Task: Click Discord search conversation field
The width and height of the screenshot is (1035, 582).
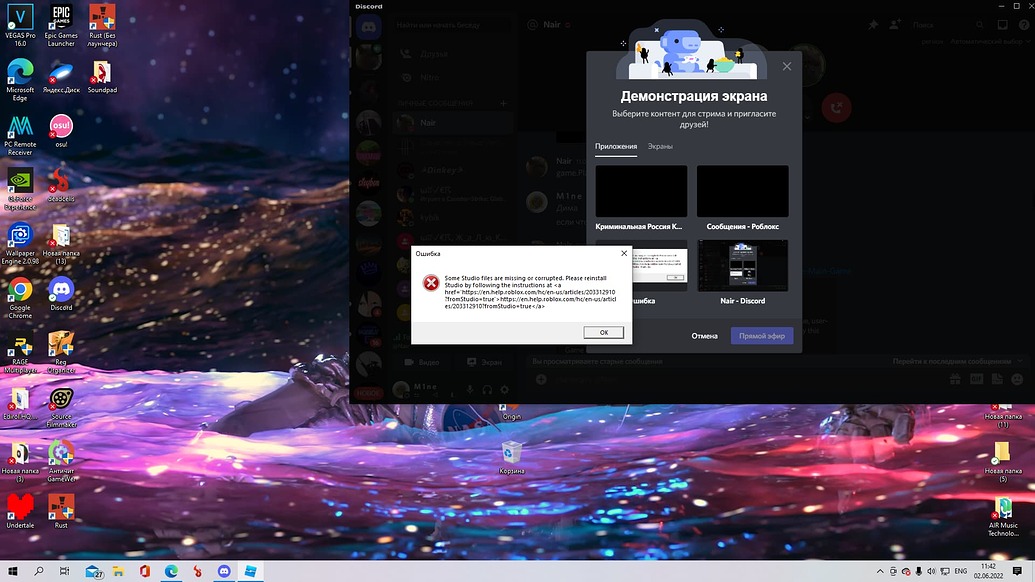Action: (x=452, y=25)
